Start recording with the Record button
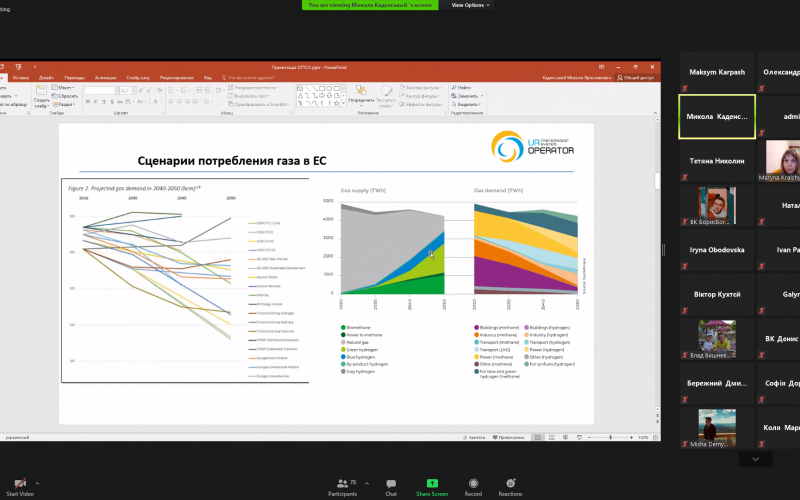 pyautogui.click(x=473, y=487)
